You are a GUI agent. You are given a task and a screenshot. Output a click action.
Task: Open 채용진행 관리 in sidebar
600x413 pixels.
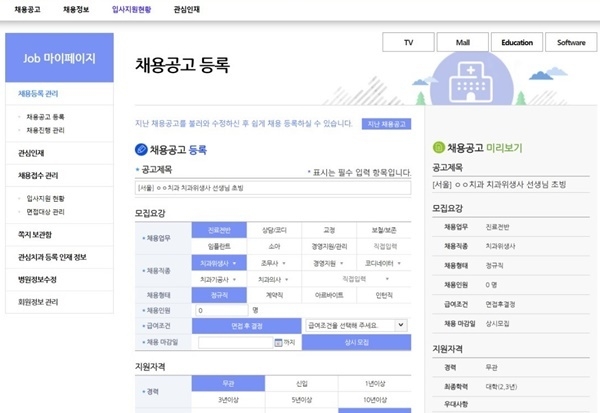tap(46, 130)
